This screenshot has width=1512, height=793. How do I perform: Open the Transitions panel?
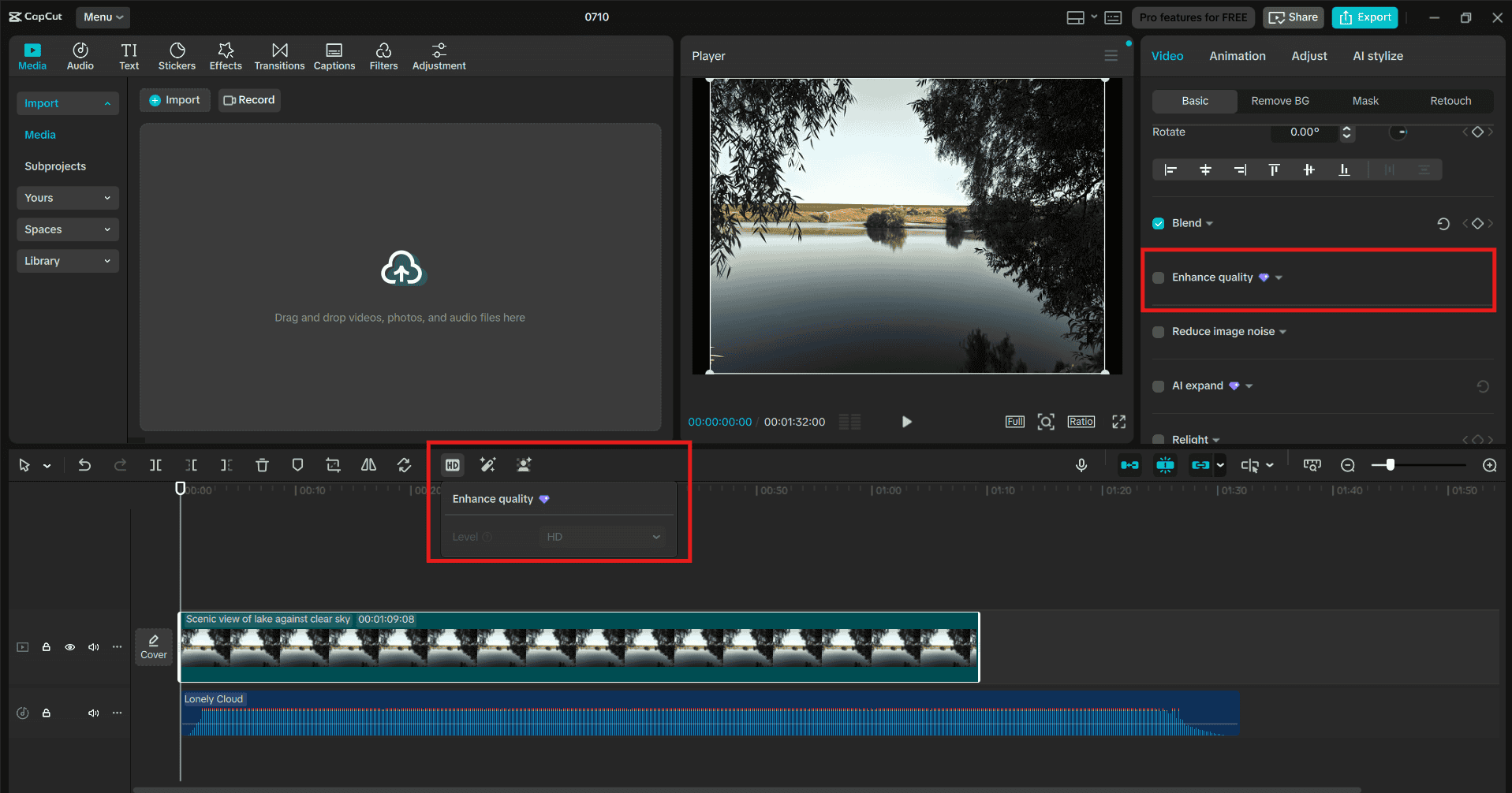coord(279,56)
